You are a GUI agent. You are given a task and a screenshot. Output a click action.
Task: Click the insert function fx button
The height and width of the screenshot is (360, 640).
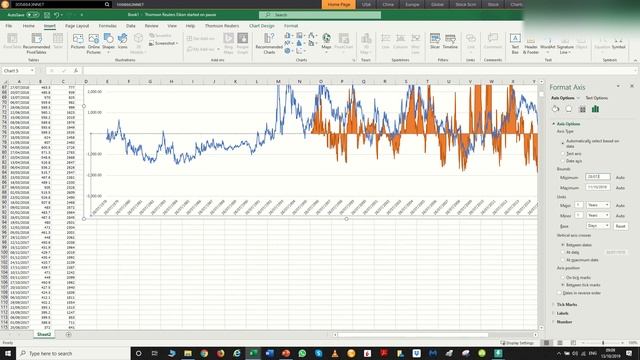point(76,71)
